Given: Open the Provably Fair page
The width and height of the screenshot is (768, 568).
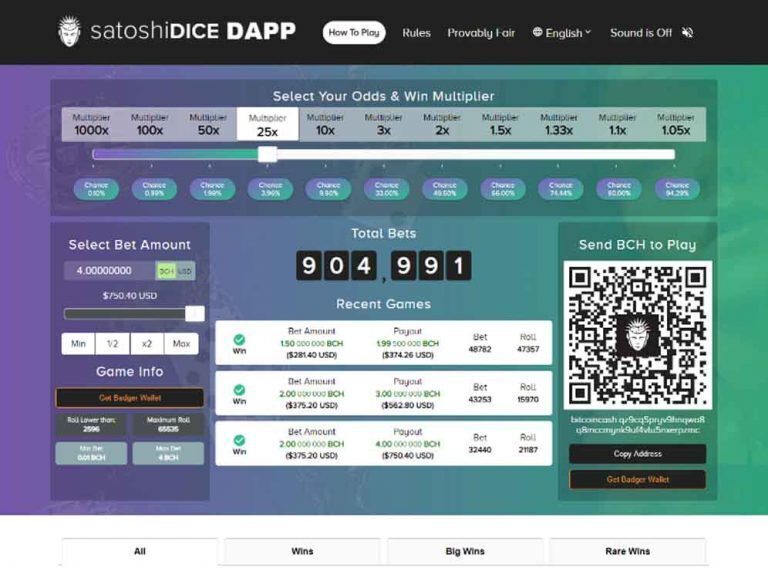Looking at the screenshot, I should point(481,33).
